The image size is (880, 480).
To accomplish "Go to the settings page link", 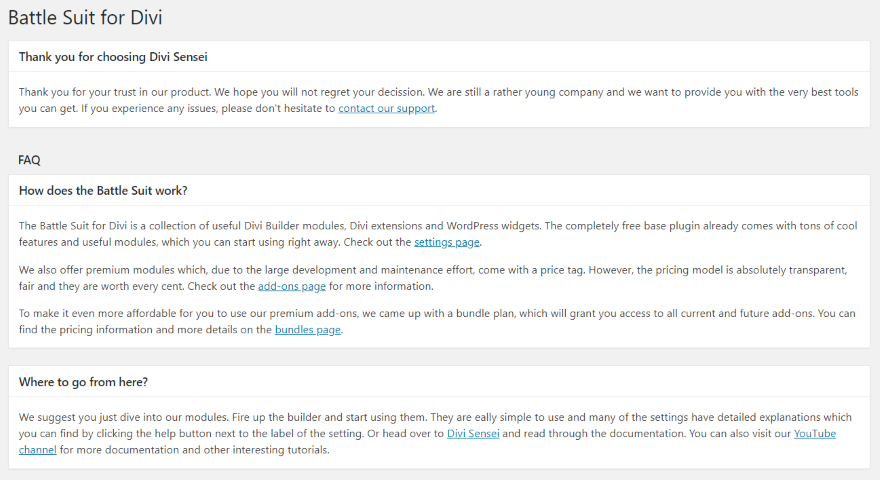I will coord(447,242).
